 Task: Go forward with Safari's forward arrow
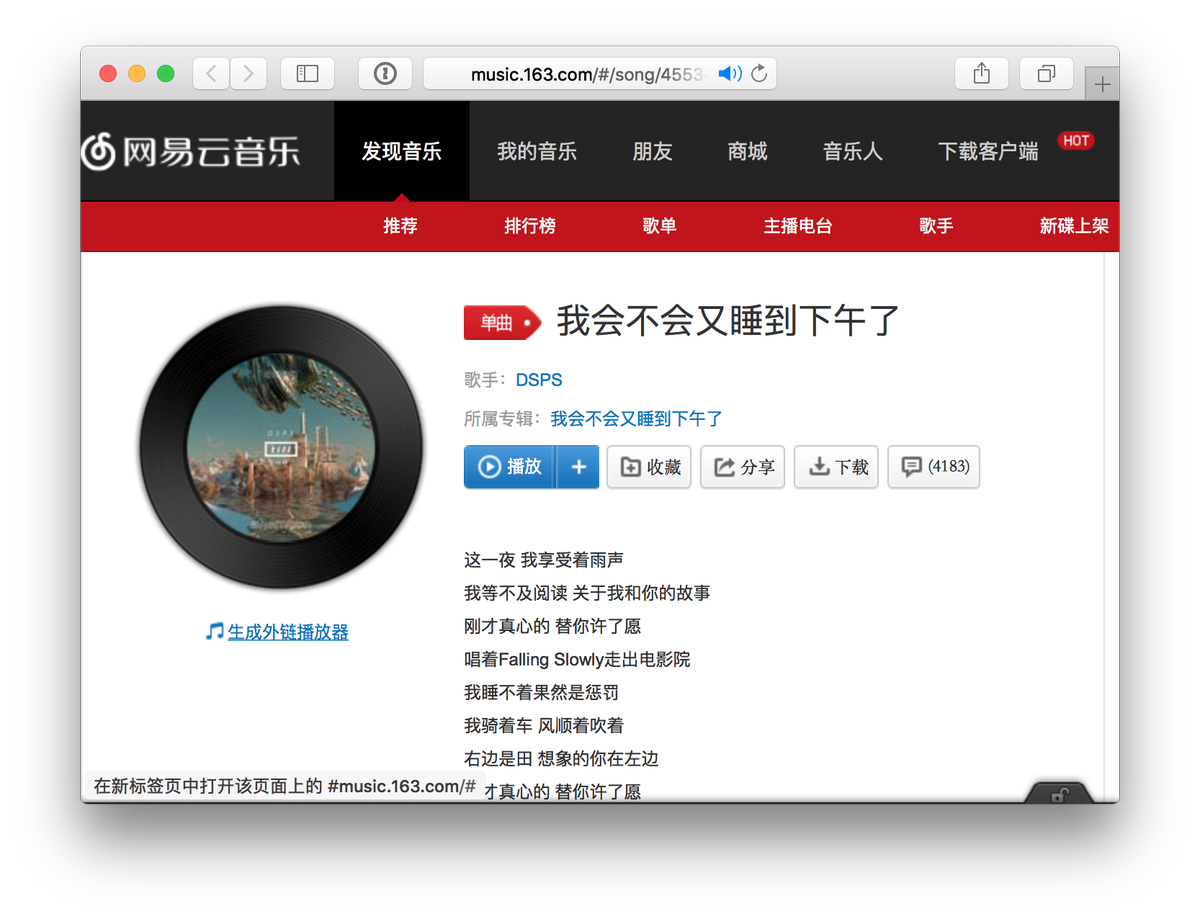pyautogui.click(x=248, y=73)
